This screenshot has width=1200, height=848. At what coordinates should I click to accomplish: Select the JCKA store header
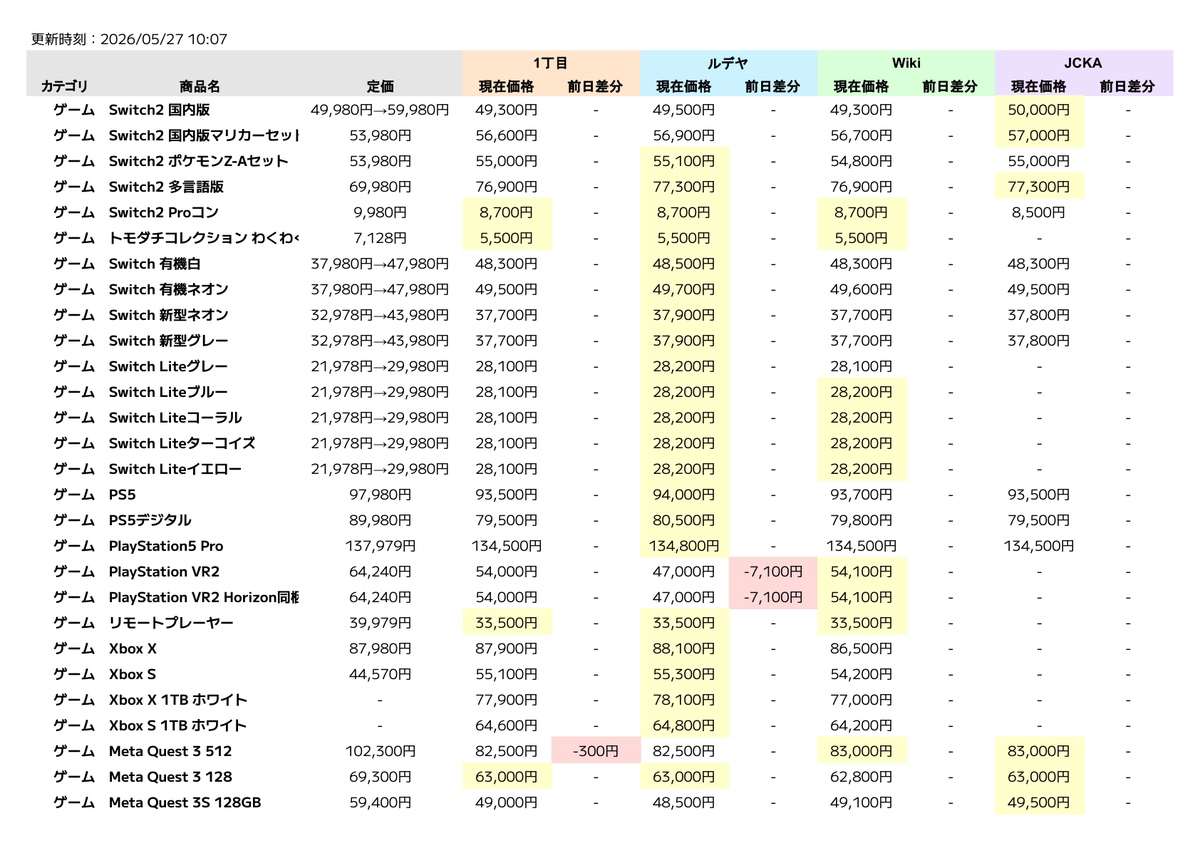[1083, 62]
